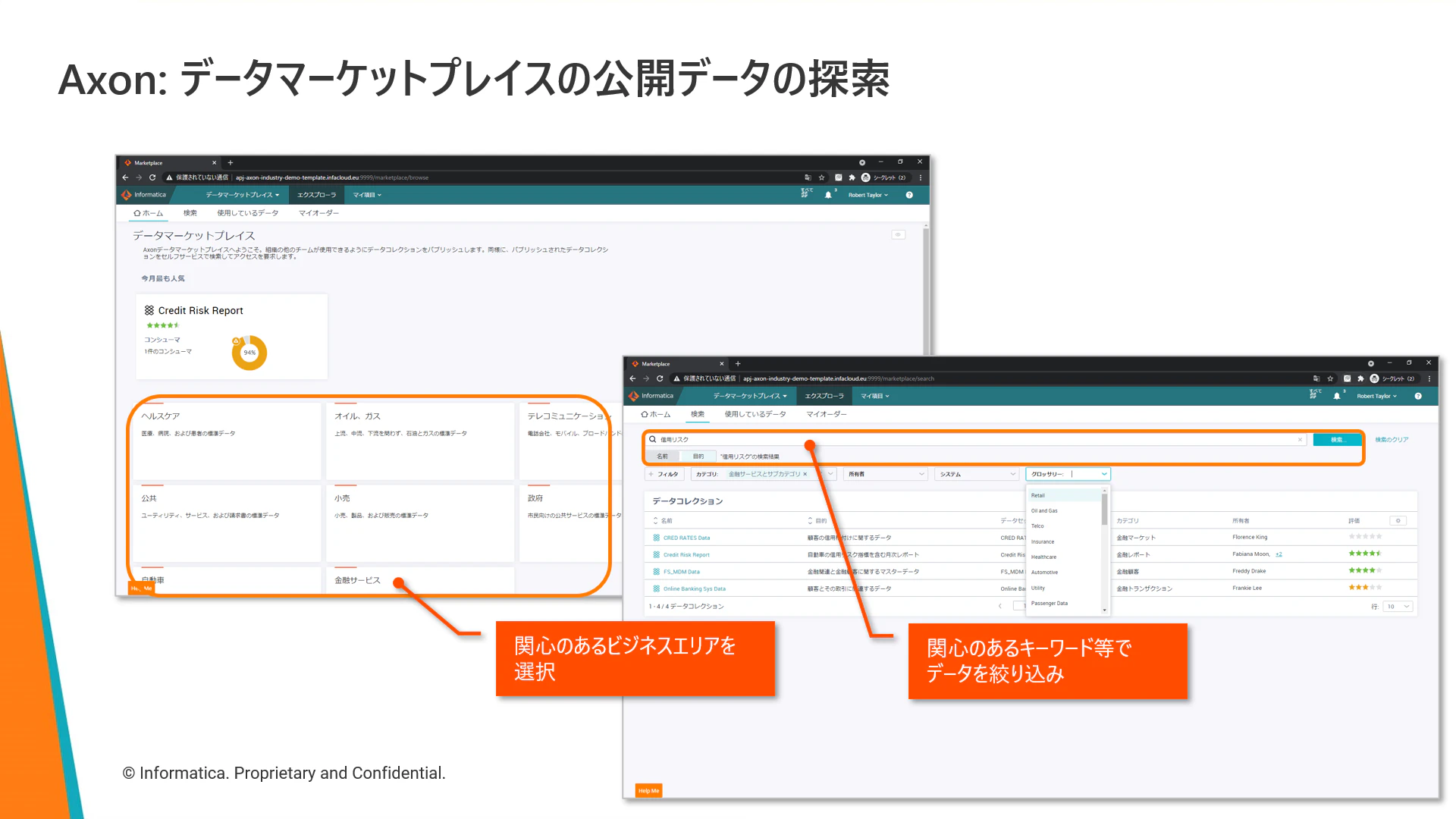Switch to the 検索 tab in the browse window
Viewport: 1456px width, 819px height.
pyautogui.click(x=190, y=213)
